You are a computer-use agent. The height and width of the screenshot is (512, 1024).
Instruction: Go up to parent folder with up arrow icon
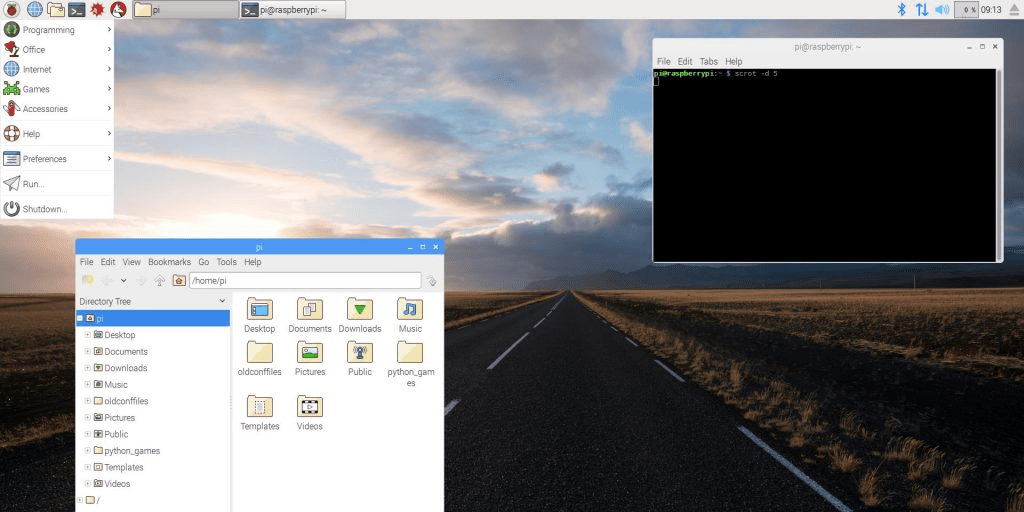(159, 280)
